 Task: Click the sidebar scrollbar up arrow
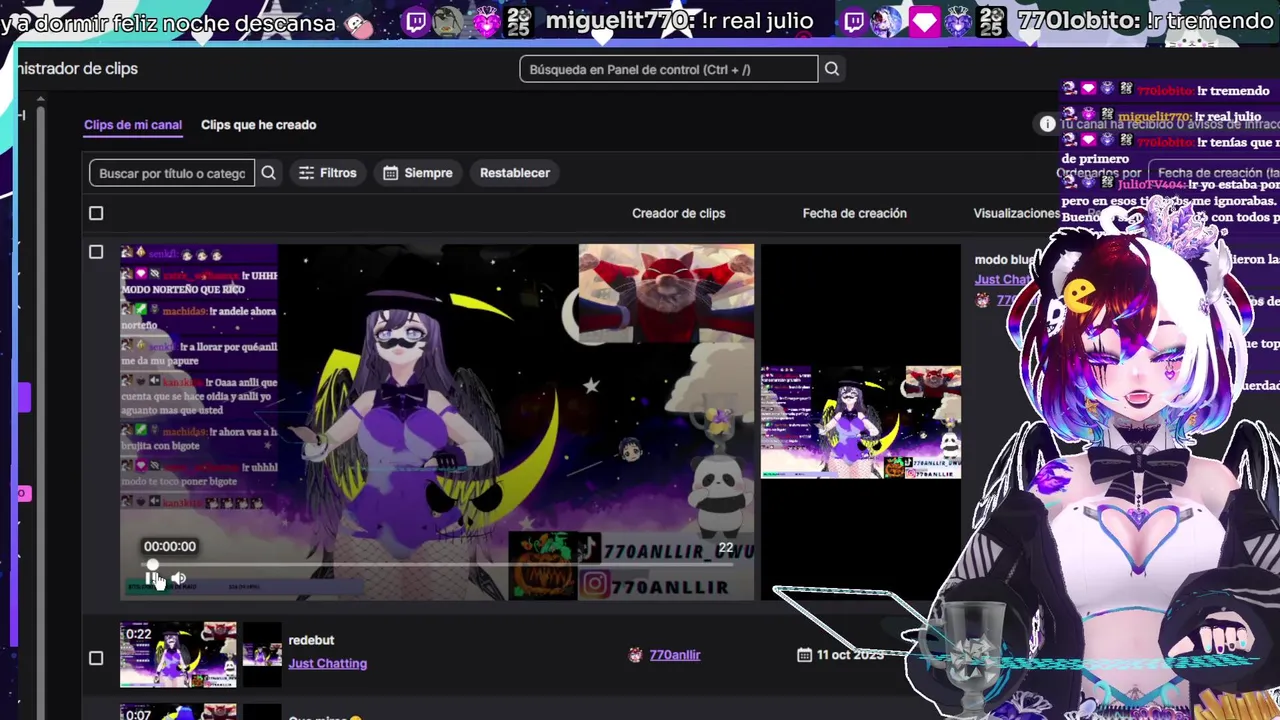point(40,100)
